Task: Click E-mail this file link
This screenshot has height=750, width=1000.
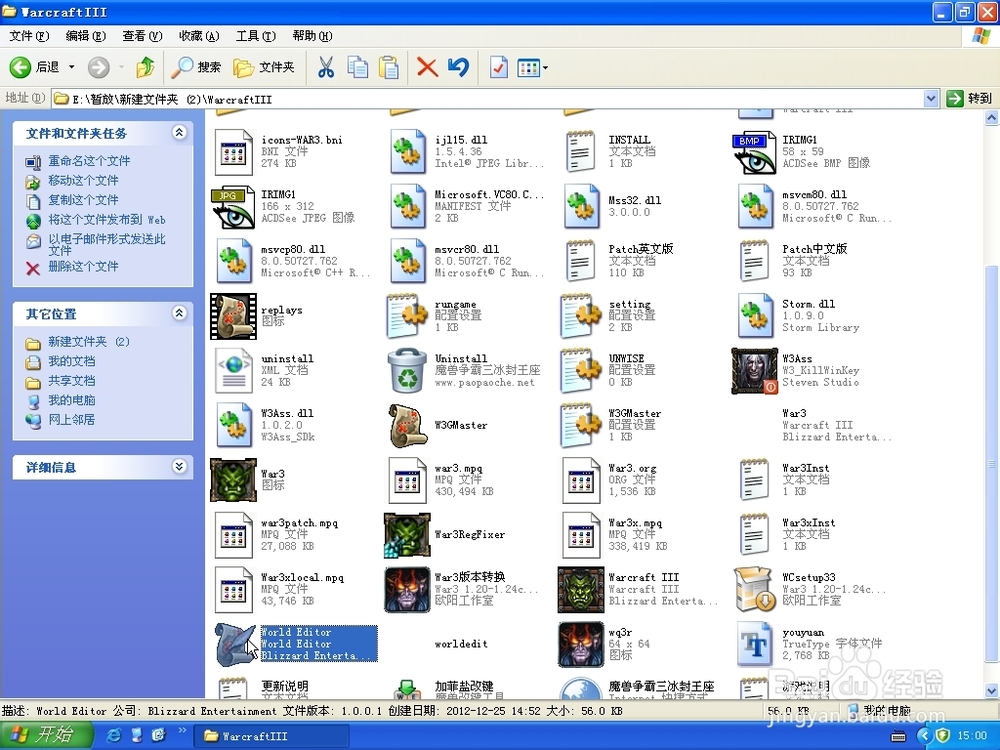Action: pyautogui.click(x=107, y=244)
